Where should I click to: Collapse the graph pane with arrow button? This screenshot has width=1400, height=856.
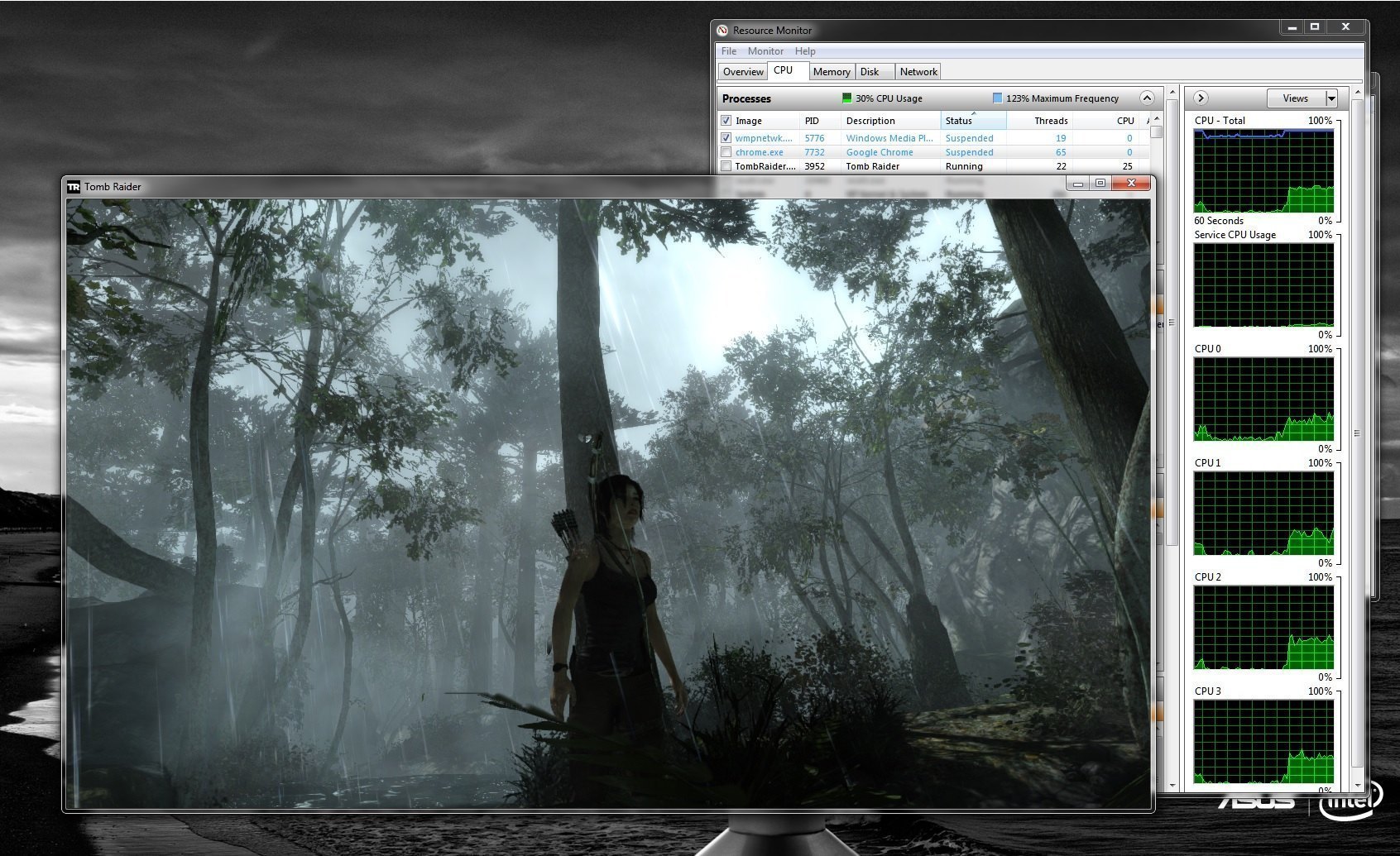pos(1201,98)
